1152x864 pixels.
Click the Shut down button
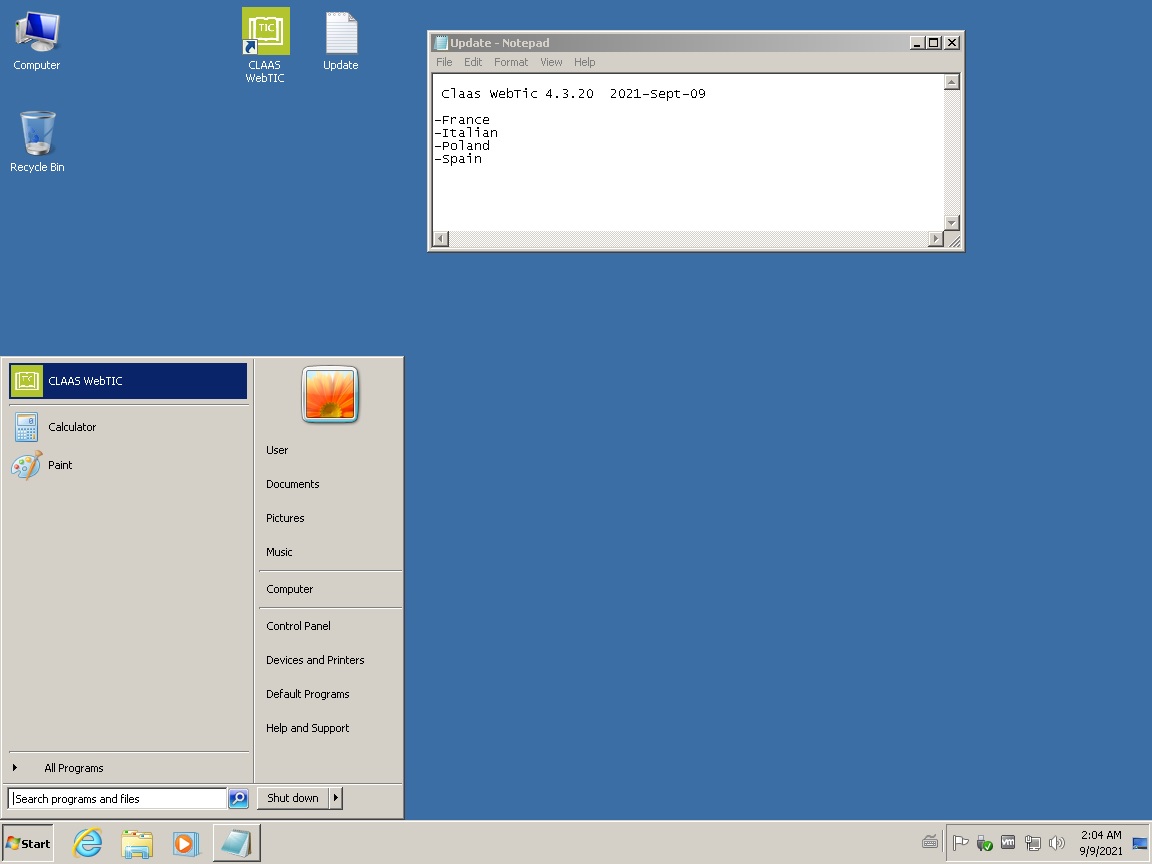click(x=292, y=798)
